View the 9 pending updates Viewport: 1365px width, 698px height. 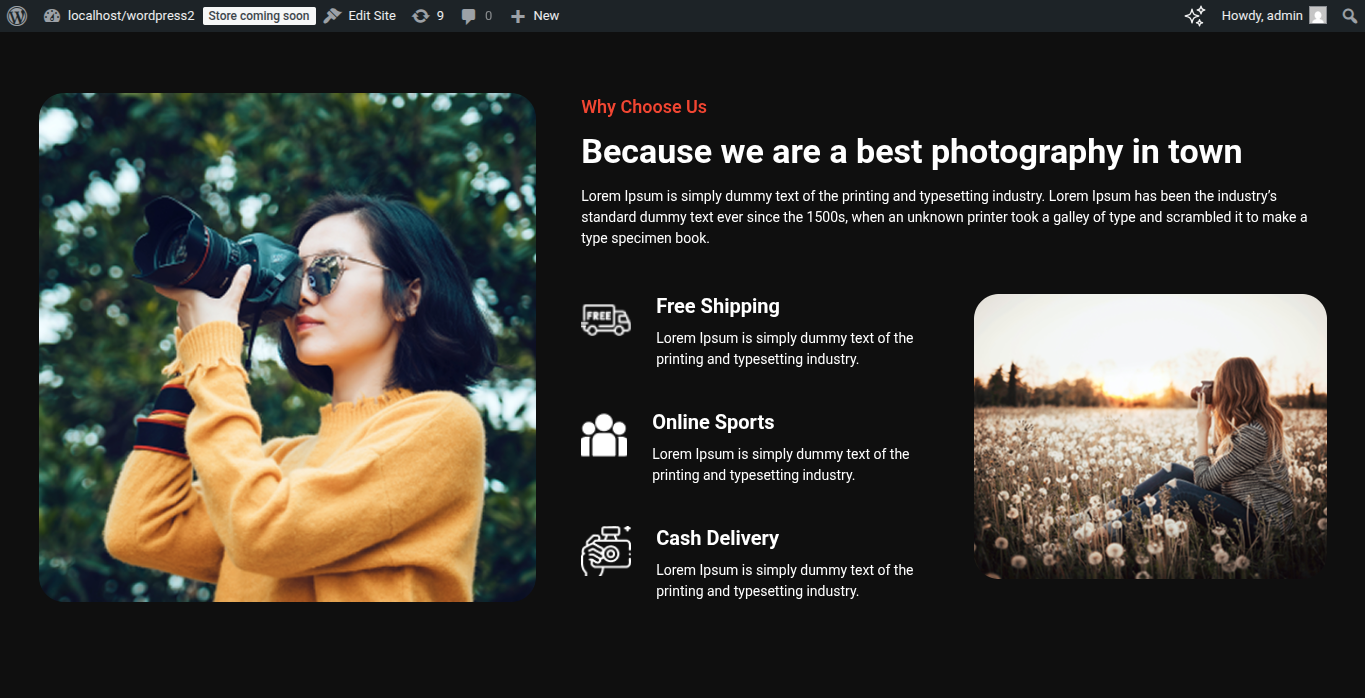tap(428, 16)
